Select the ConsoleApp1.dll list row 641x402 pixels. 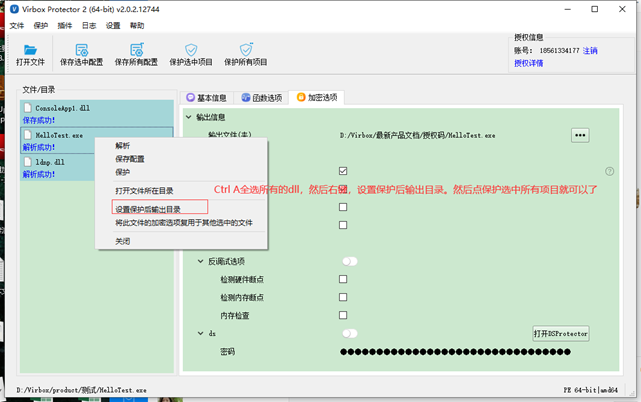click(97, 113)
